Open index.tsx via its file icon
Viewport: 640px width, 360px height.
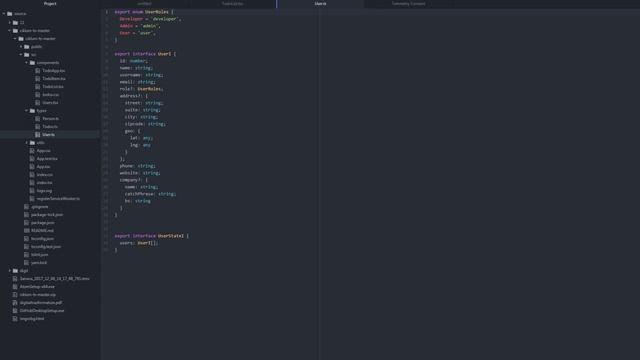tap(32, 182)
